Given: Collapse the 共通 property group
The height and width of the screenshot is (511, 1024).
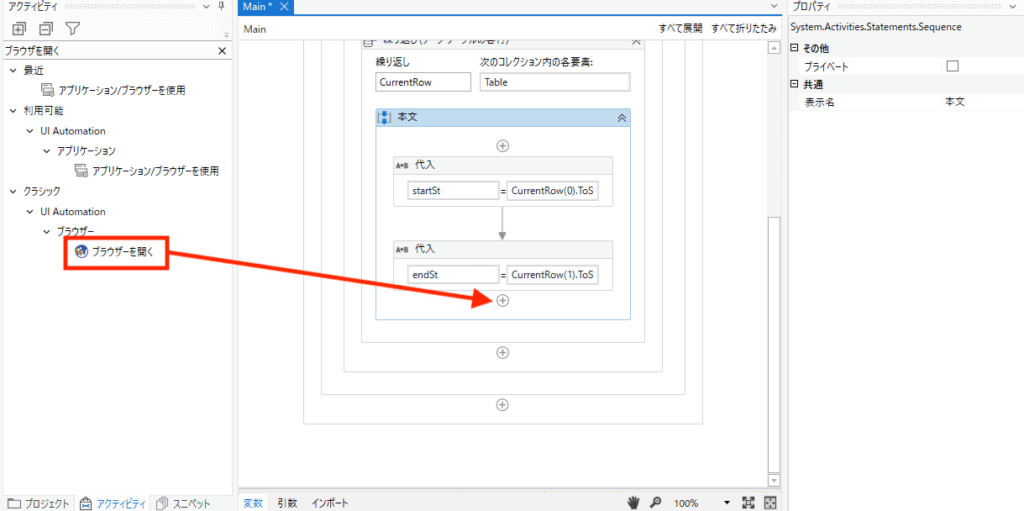Looking at the screenshot, I should click(794, 84).
